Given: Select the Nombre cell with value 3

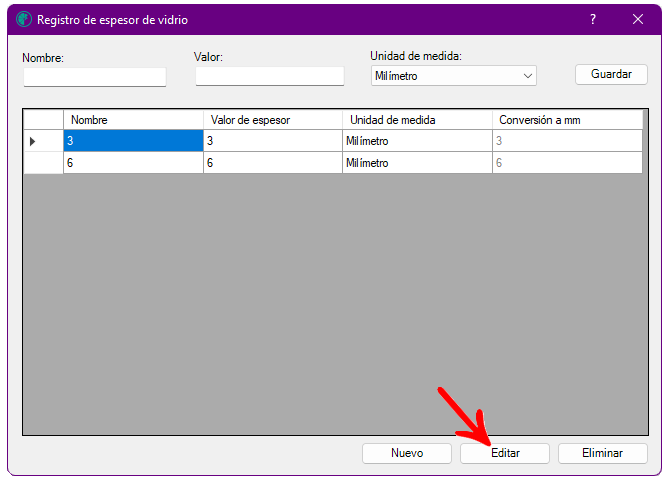Looking at the screenshot, I should pos(133,141).
